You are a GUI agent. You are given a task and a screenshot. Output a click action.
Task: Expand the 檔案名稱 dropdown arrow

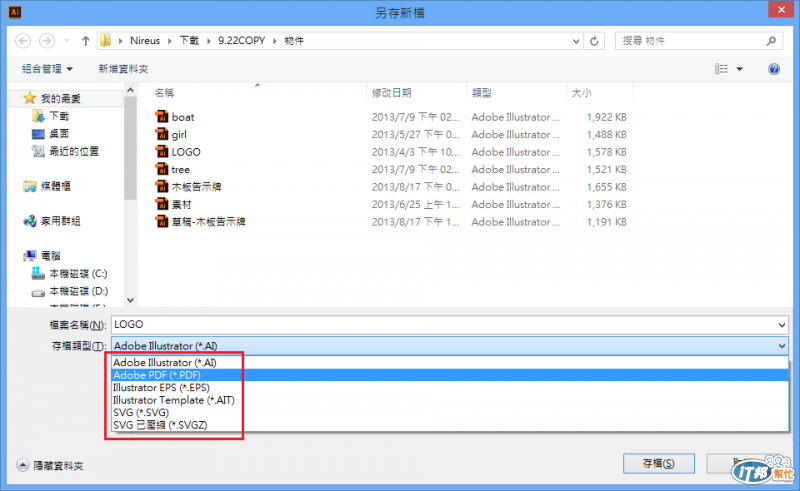tap(782, 325)
